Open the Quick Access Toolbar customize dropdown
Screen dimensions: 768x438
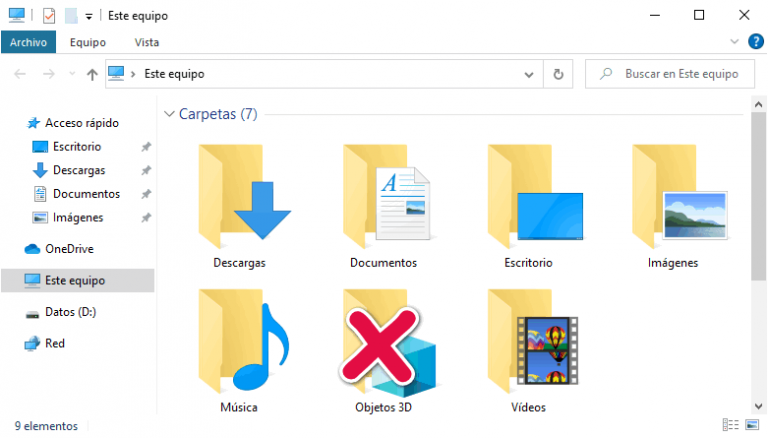point(88,16)
